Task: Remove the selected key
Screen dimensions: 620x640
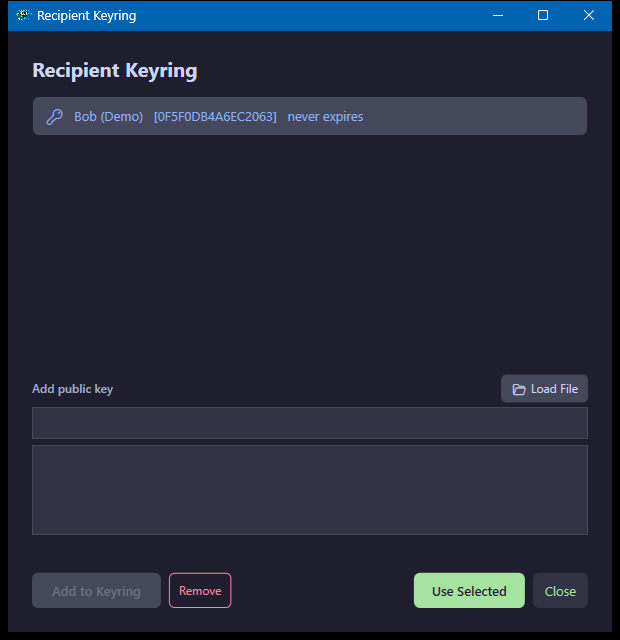Action: [x=200, y=591]
